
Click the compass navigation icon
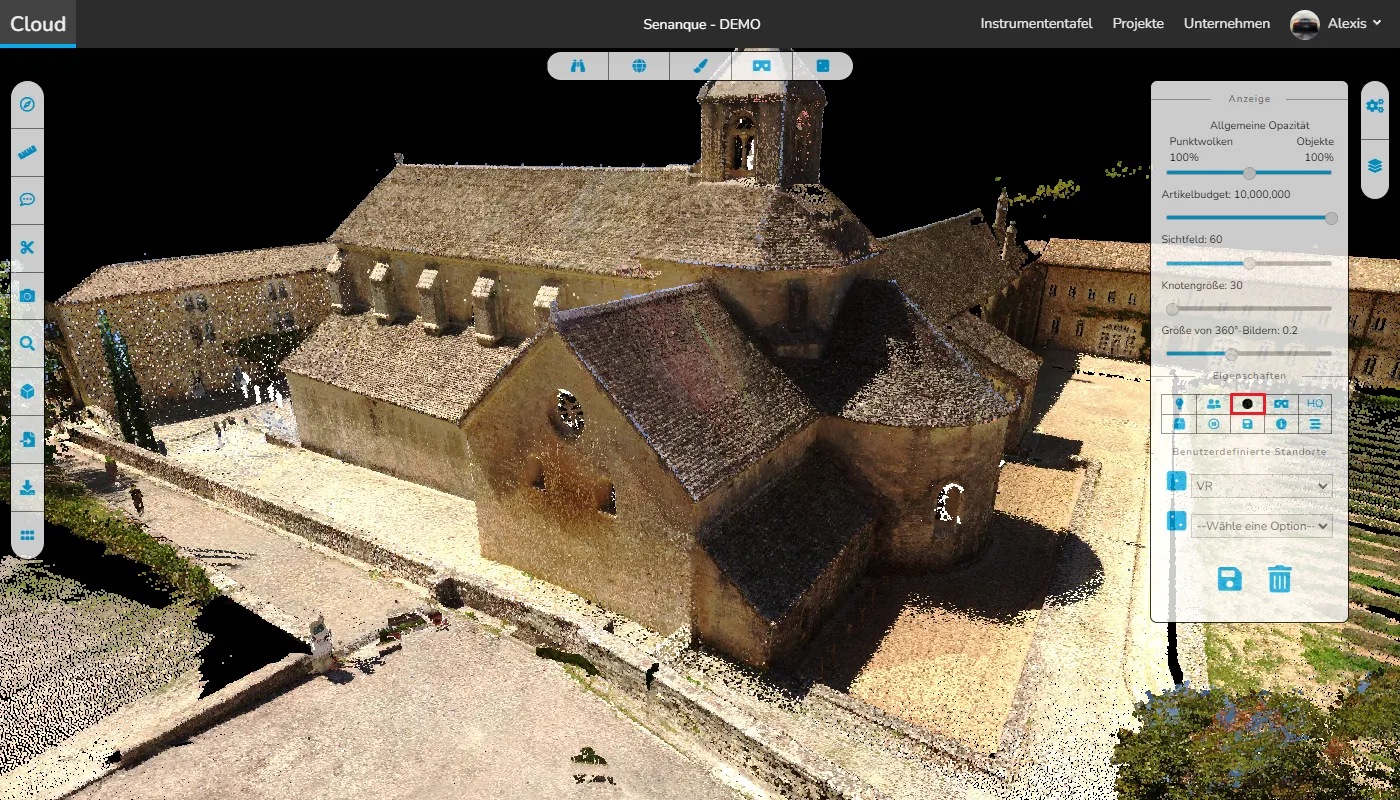pyautogui.click(x=27, y=105)
